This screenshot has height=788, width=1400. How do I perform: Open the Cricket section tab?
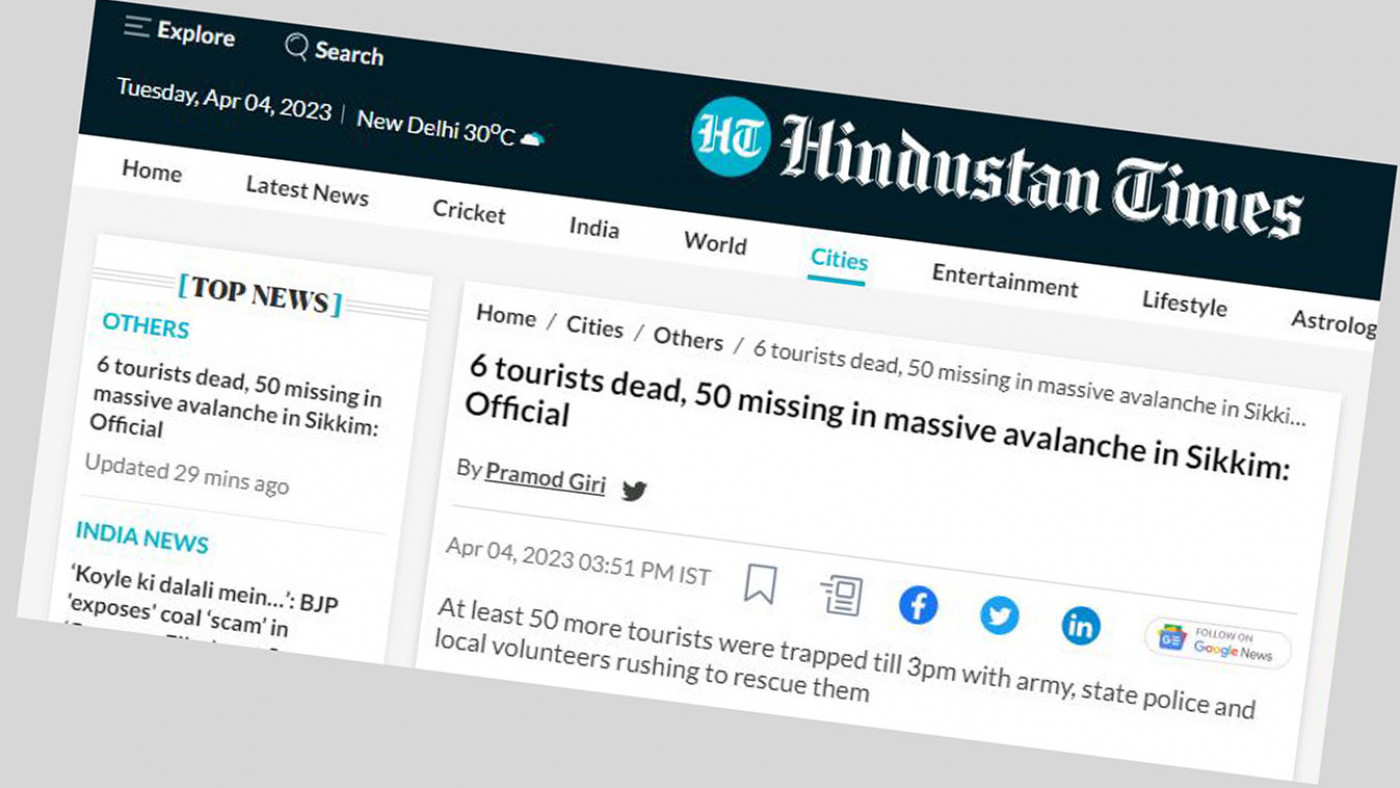pos(469,211)
